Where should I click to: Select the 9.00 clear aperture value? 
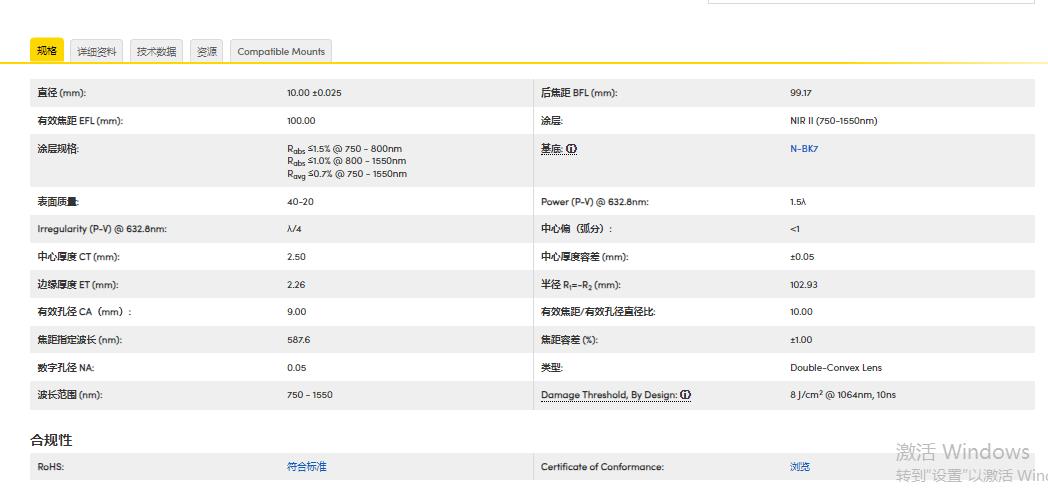click(296, 312)
